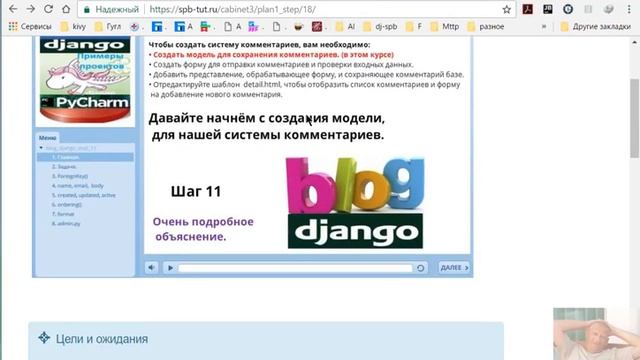Open the browser home page
The height and width of the screenshot is (360, 640).
(x=66, y=9)
